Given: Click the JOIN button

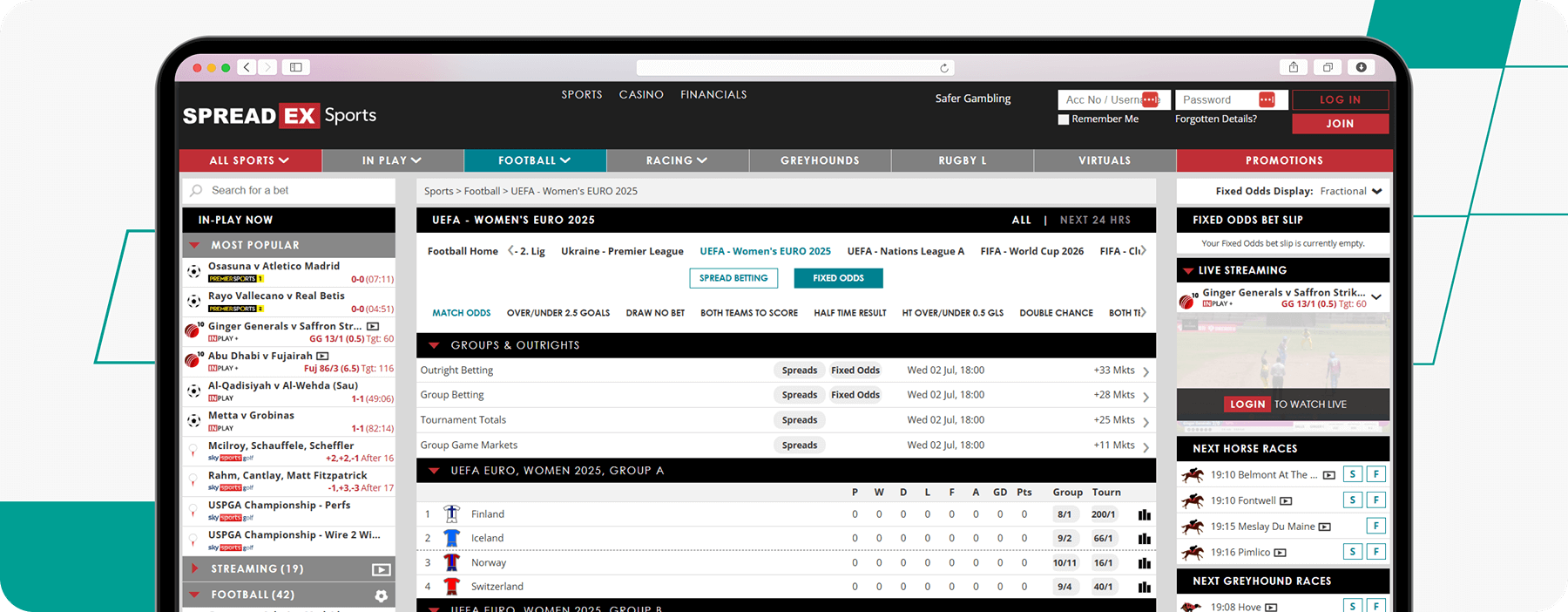Looking at the screenshot, I should (1340, 124).
